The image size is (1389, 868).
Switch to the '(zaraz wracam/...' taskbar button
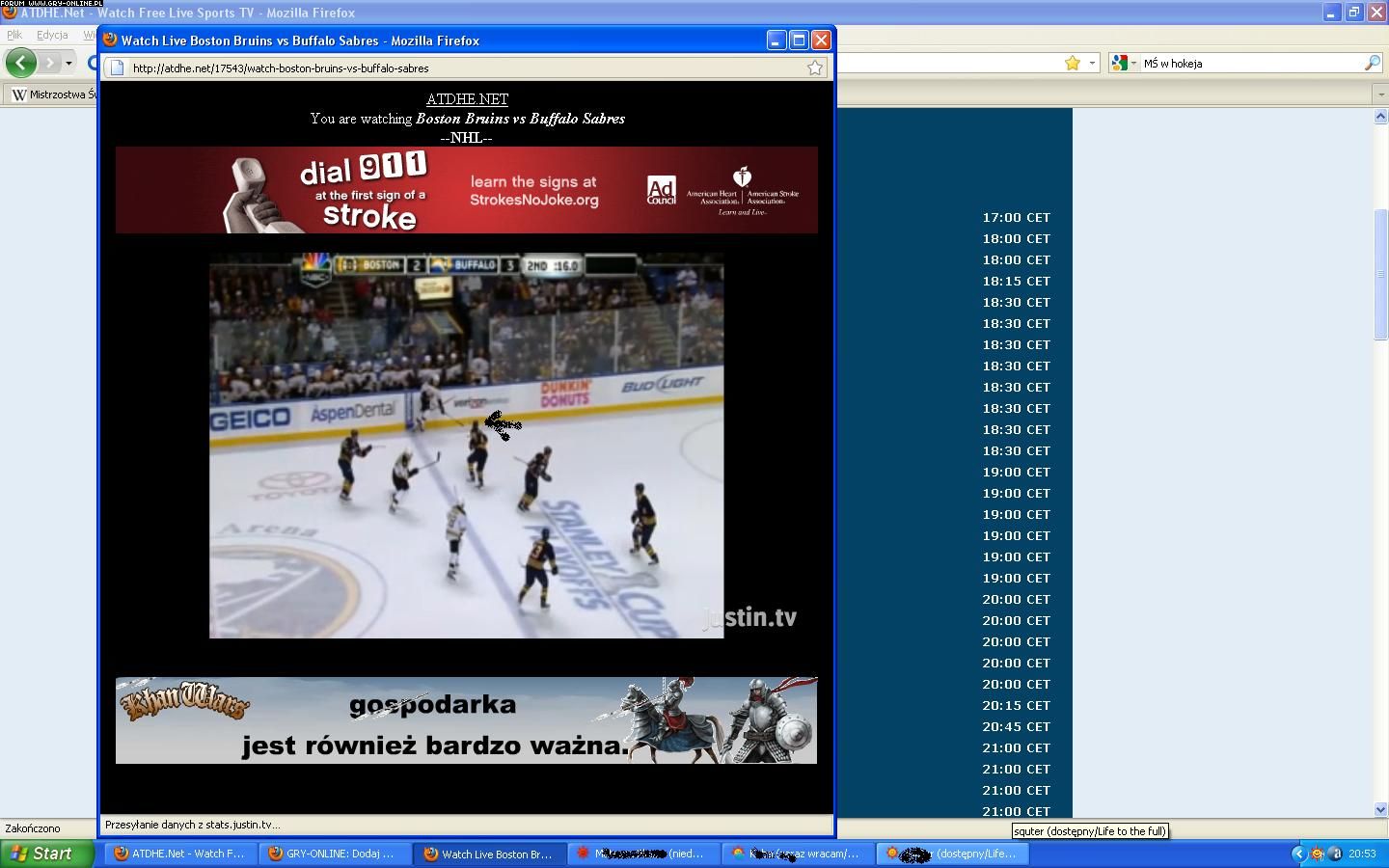pos(799,854)
